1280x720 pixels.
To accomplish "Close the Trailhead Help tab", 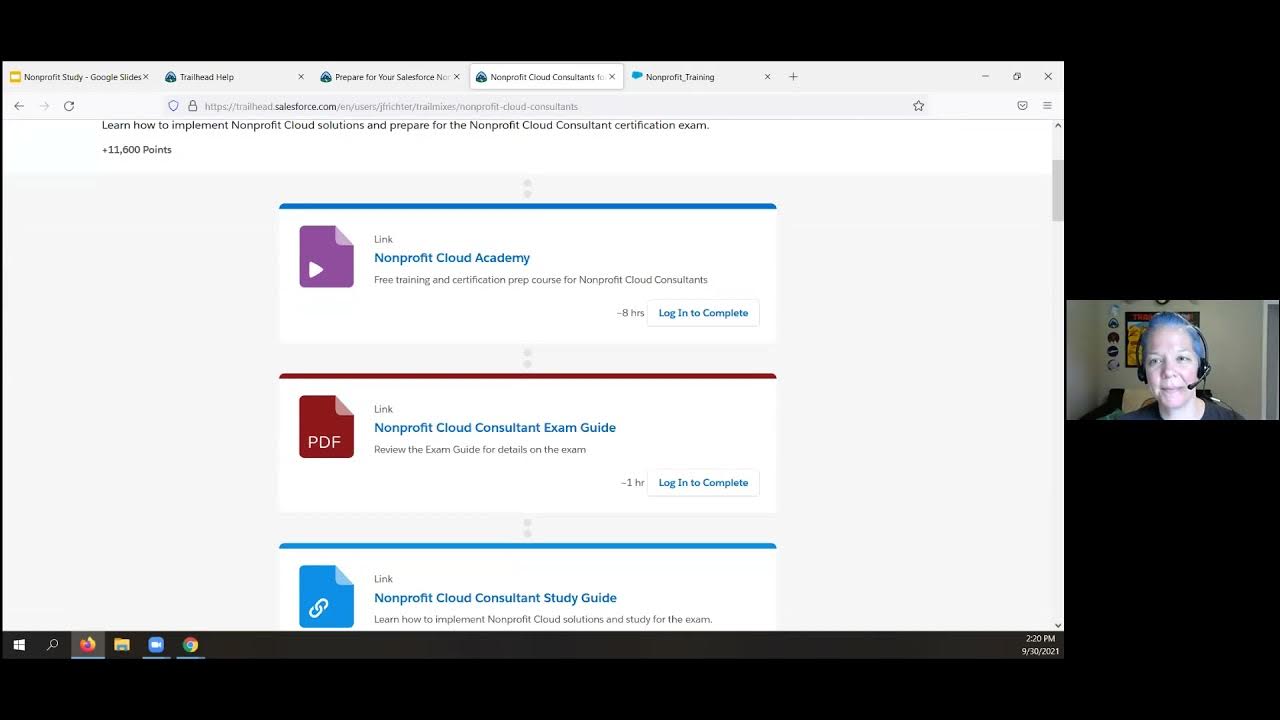I will click(x=301, y=77).
